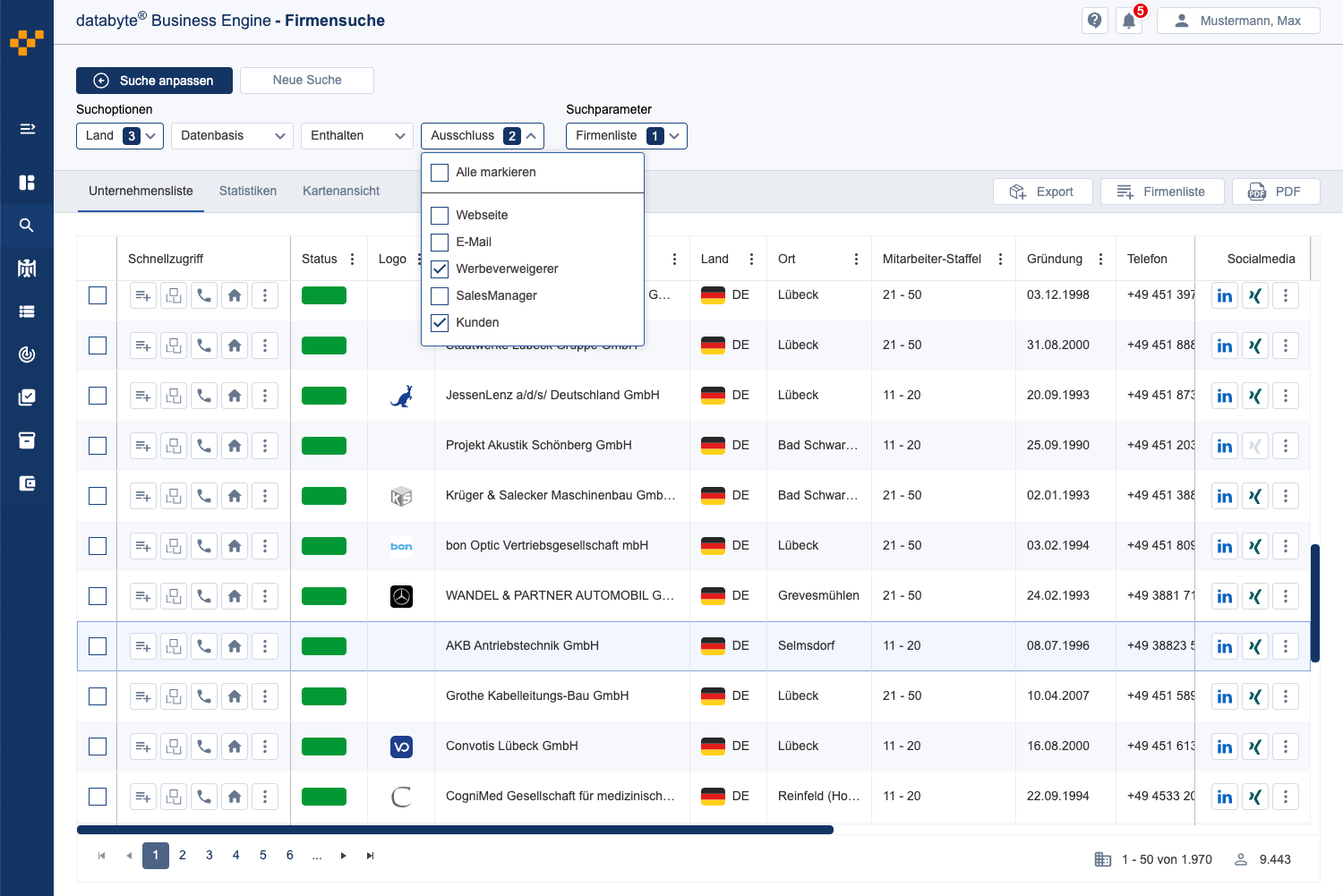
Task: Switch to the Statistiken tab
Action: coord(248,191)
